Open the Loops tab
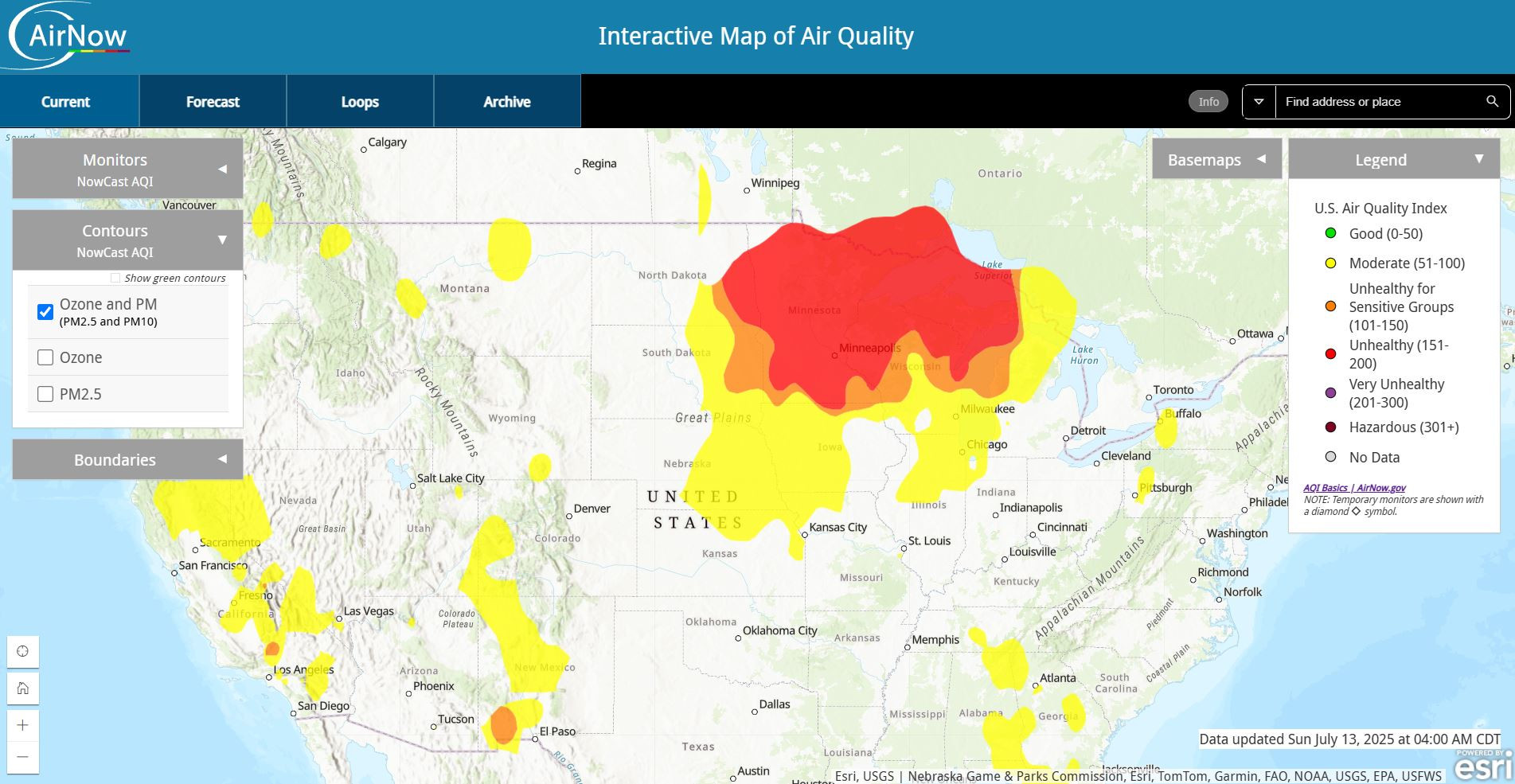The image size is (1515, 784). tap(360, 101)
